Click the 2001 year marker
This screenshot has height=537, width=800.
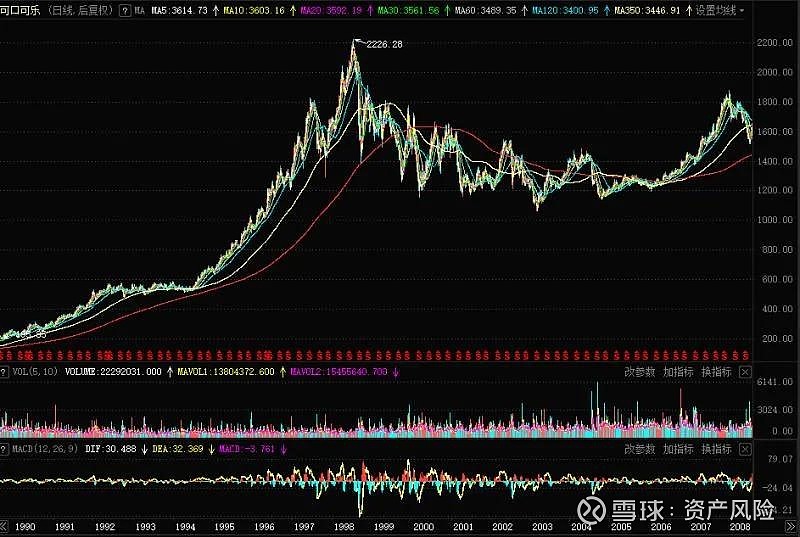(x=463, y=527)
